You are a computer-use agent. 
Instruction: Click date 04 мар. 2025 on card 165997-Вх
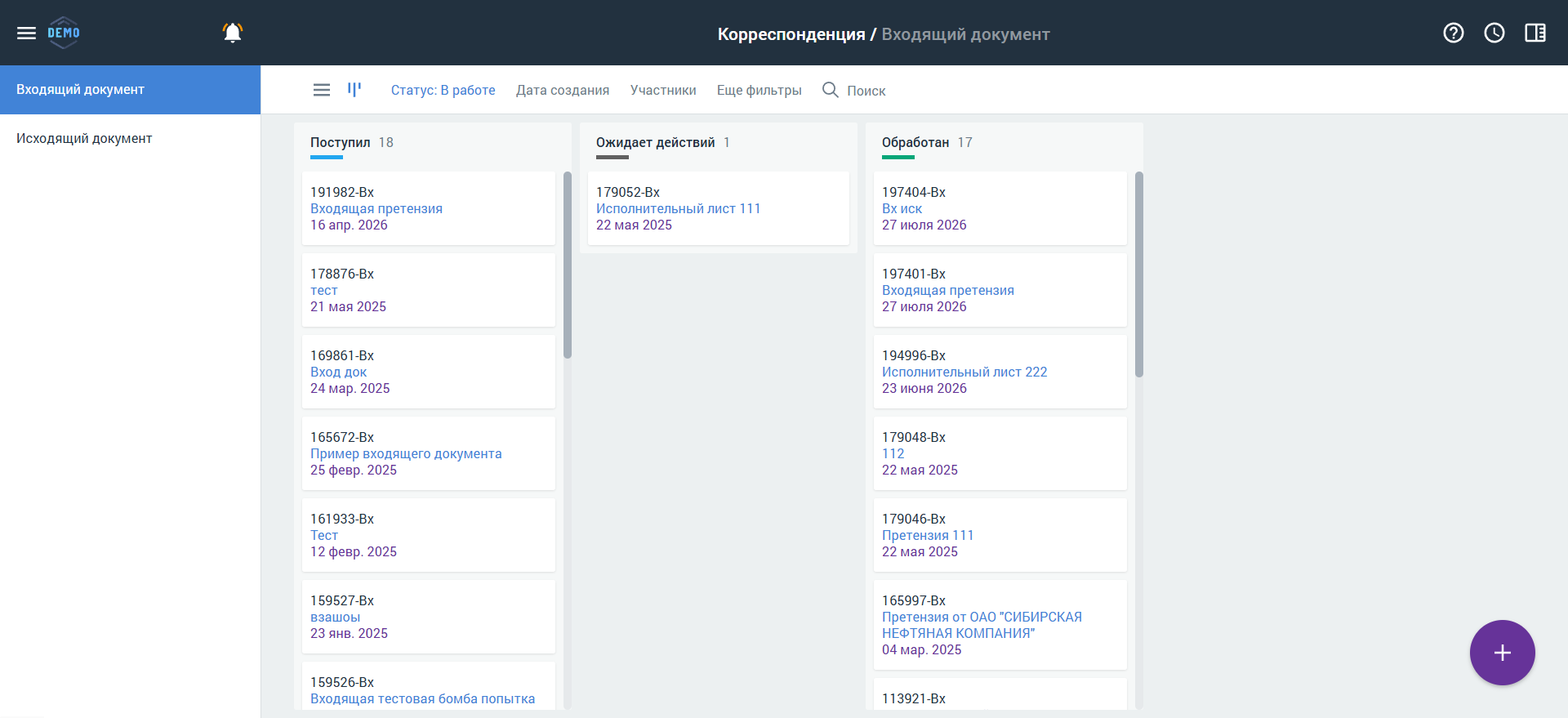pos(922,649)
